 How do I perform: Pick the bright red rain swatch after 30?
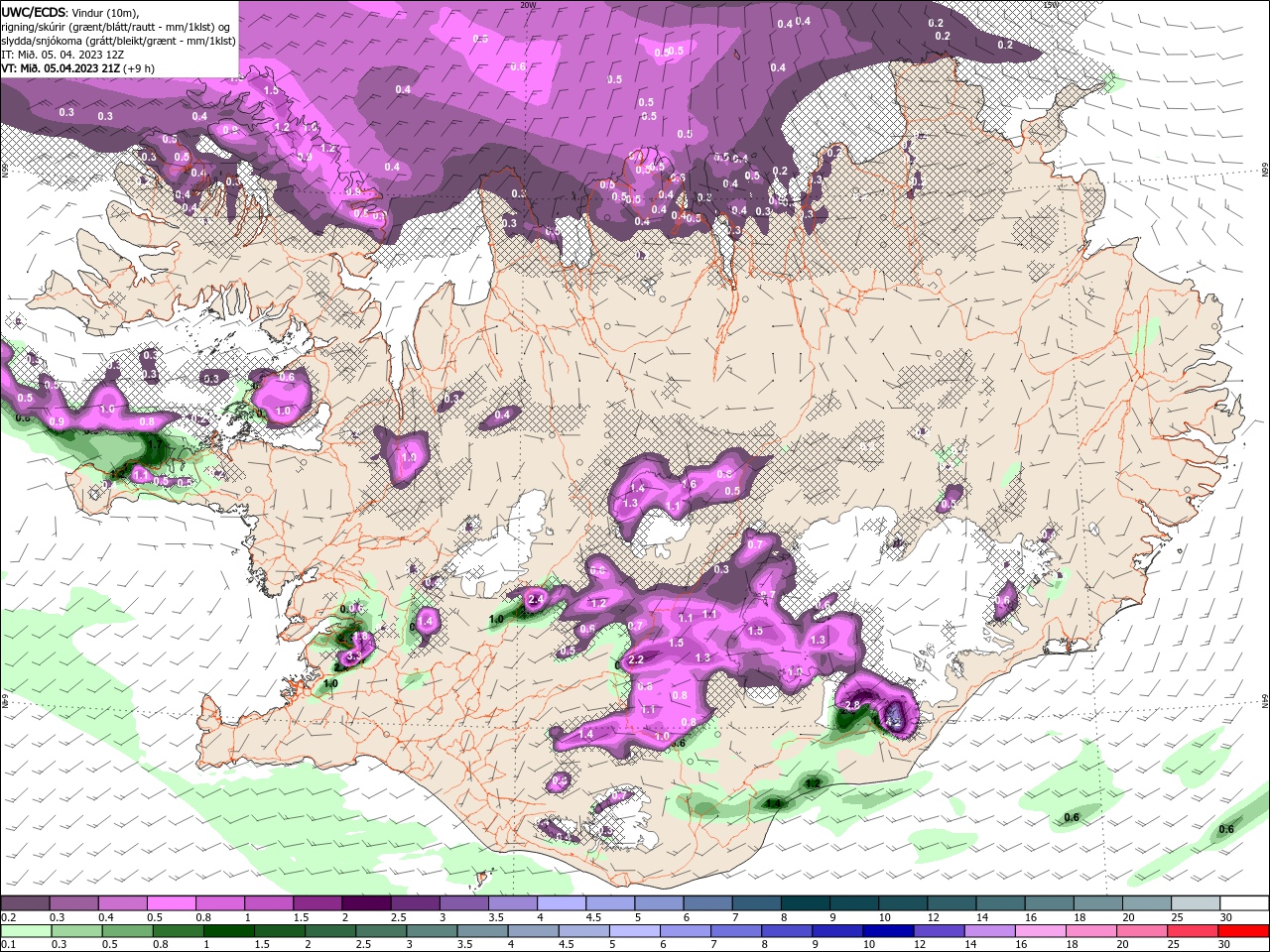(x=1244, y=931)
